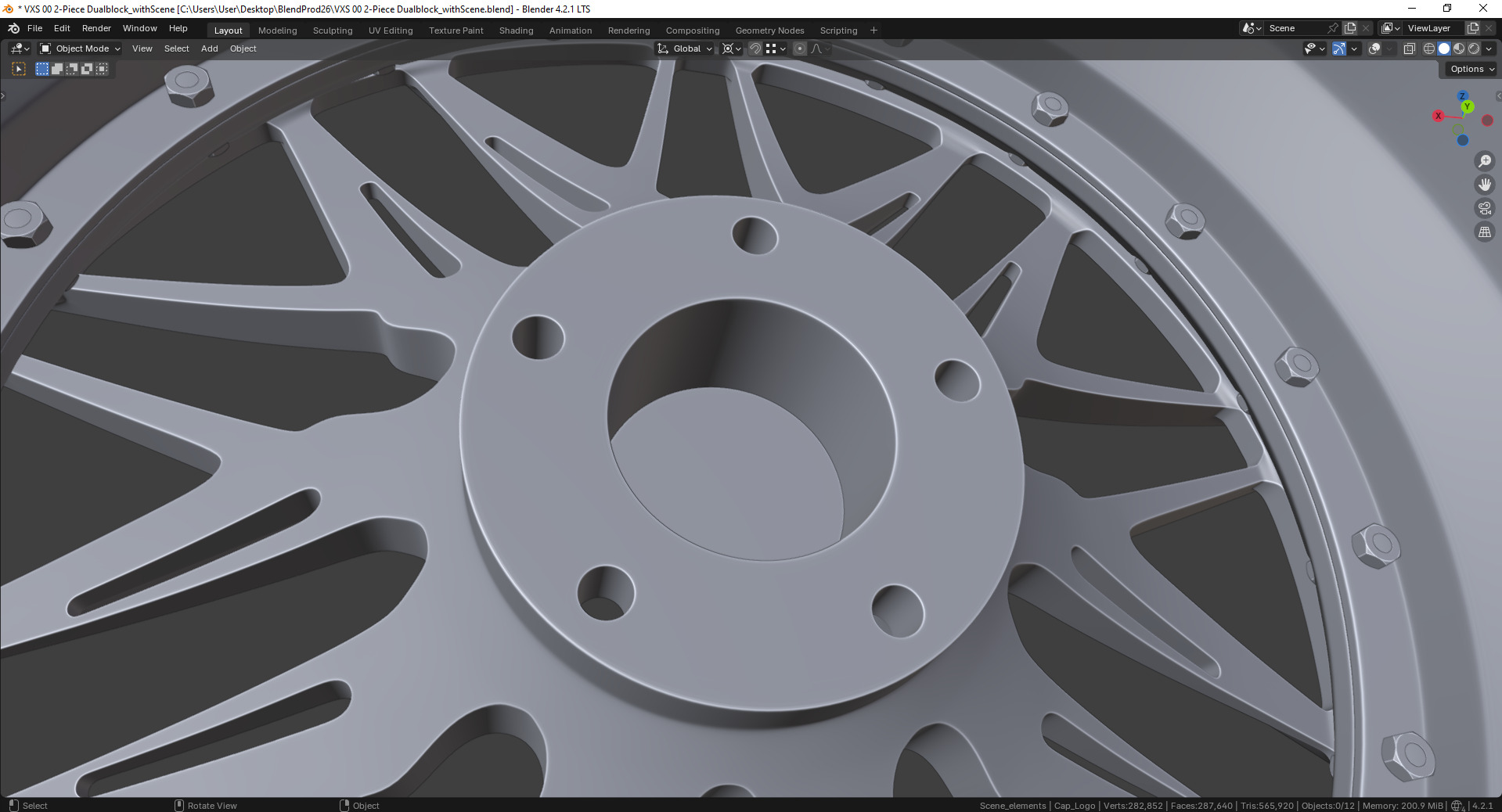Click the zoom view magnifier gizmo
The height and width of the screenshot is (812, 1502).
point(1485,161)
